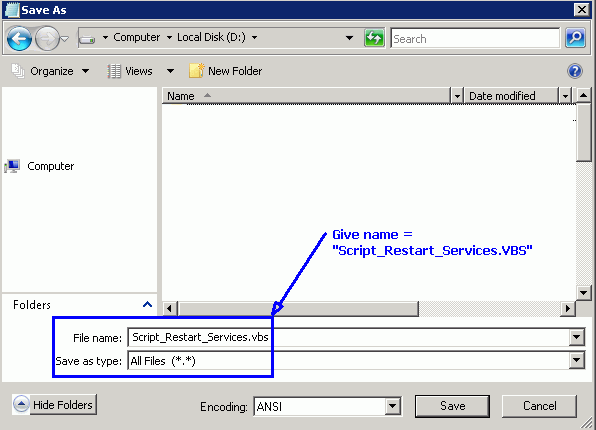Screen dimensions: 596x430
Task: Click the File name text field
Action: (x=349, y=337)
